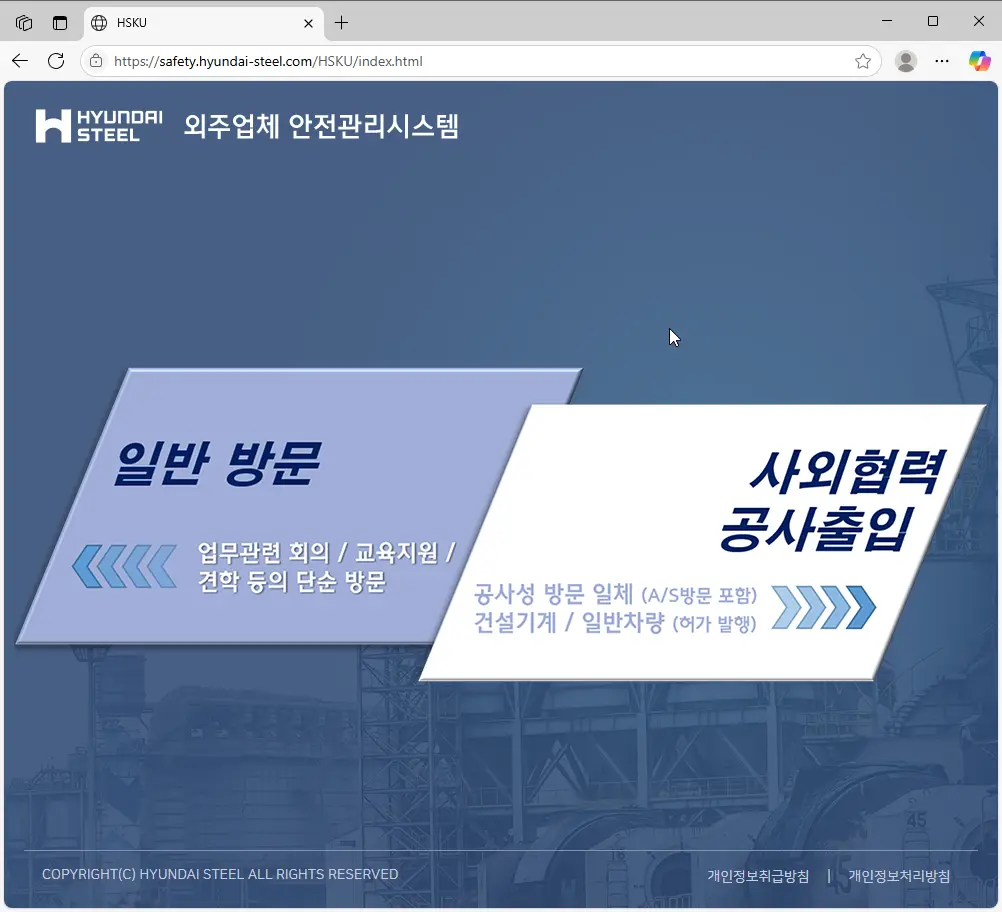Image resolution: width=1002 pixels, height=912 pixels.
Task: Click the browser back arrow icon
Action: point(20,61)
